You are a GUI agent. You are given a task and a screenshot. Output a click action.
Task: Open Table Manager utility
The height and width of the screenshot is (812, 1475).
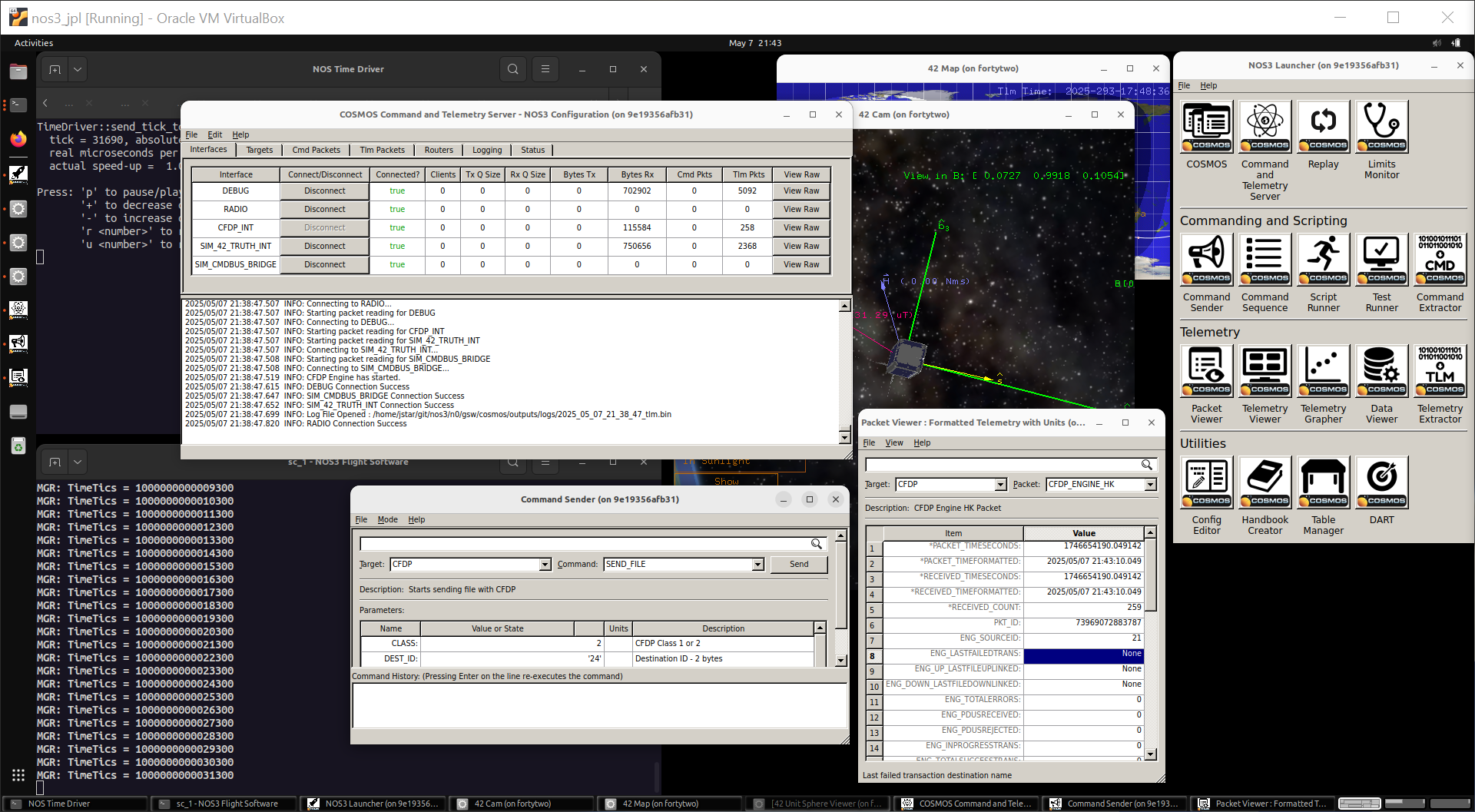point(1323,482)
